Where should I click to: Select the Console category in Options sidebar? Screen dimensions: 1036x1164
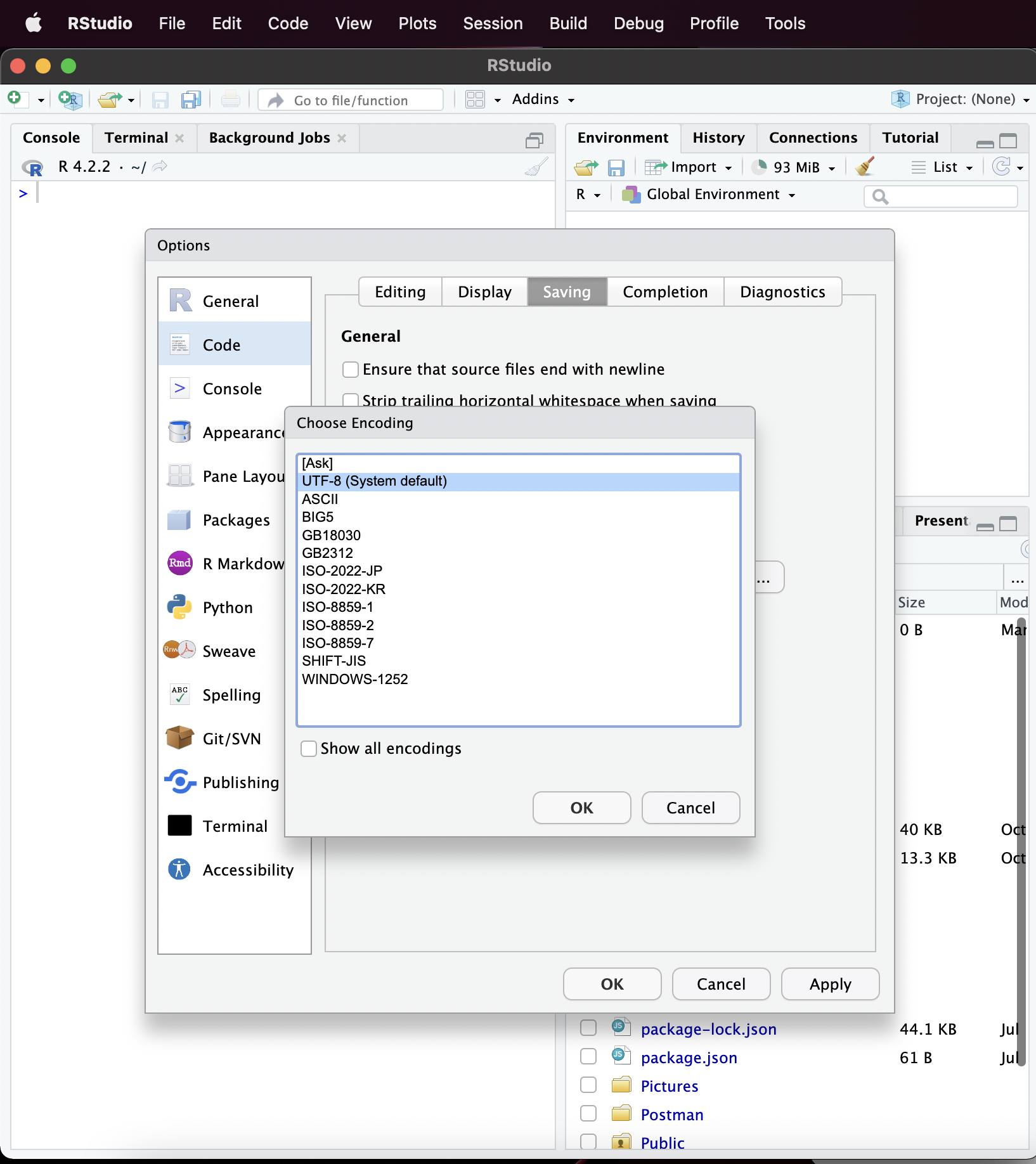pyautogui.click(x=235, y=388)
